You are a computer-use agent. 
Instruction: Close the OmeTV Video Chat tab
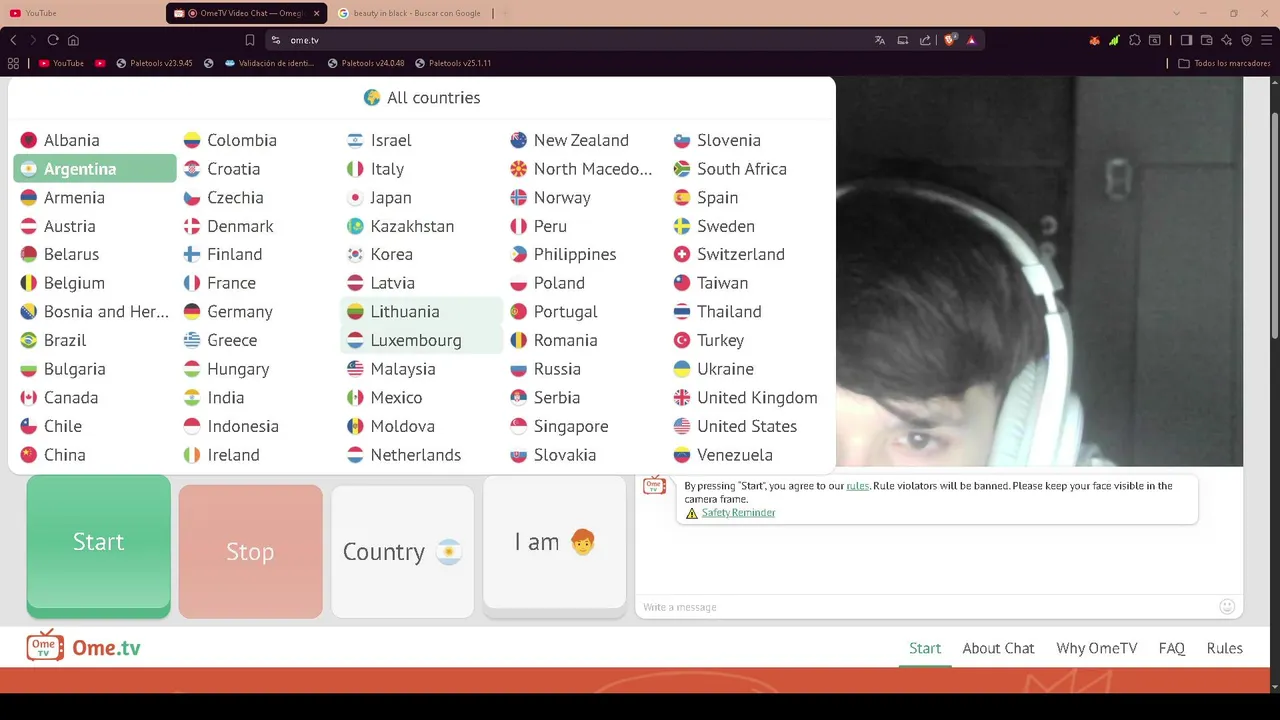pyautogui.click(x=317, y=13)
